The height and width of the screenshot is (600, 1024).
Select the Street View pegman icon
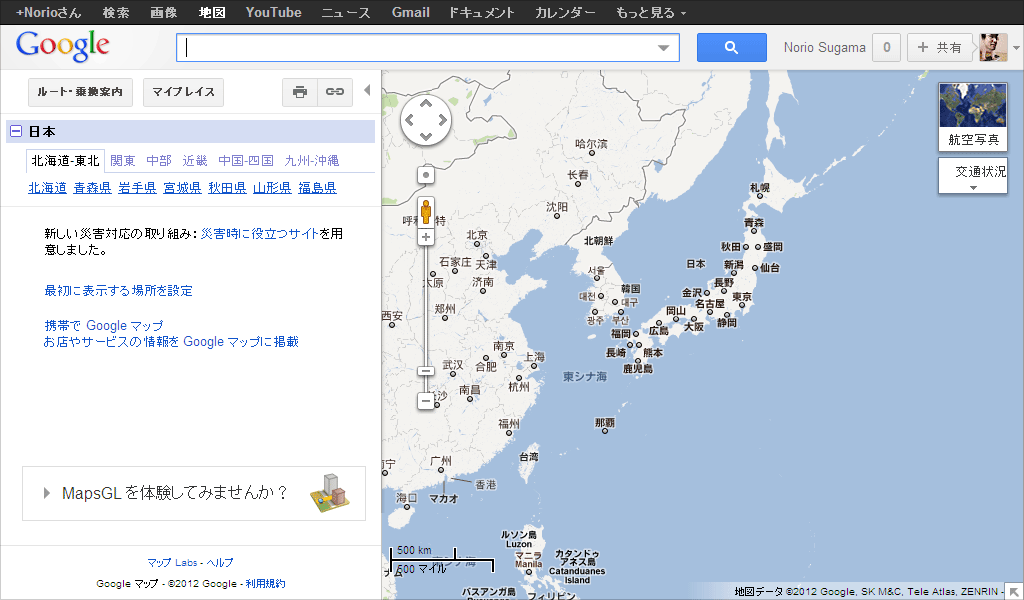tap(426, 212)
